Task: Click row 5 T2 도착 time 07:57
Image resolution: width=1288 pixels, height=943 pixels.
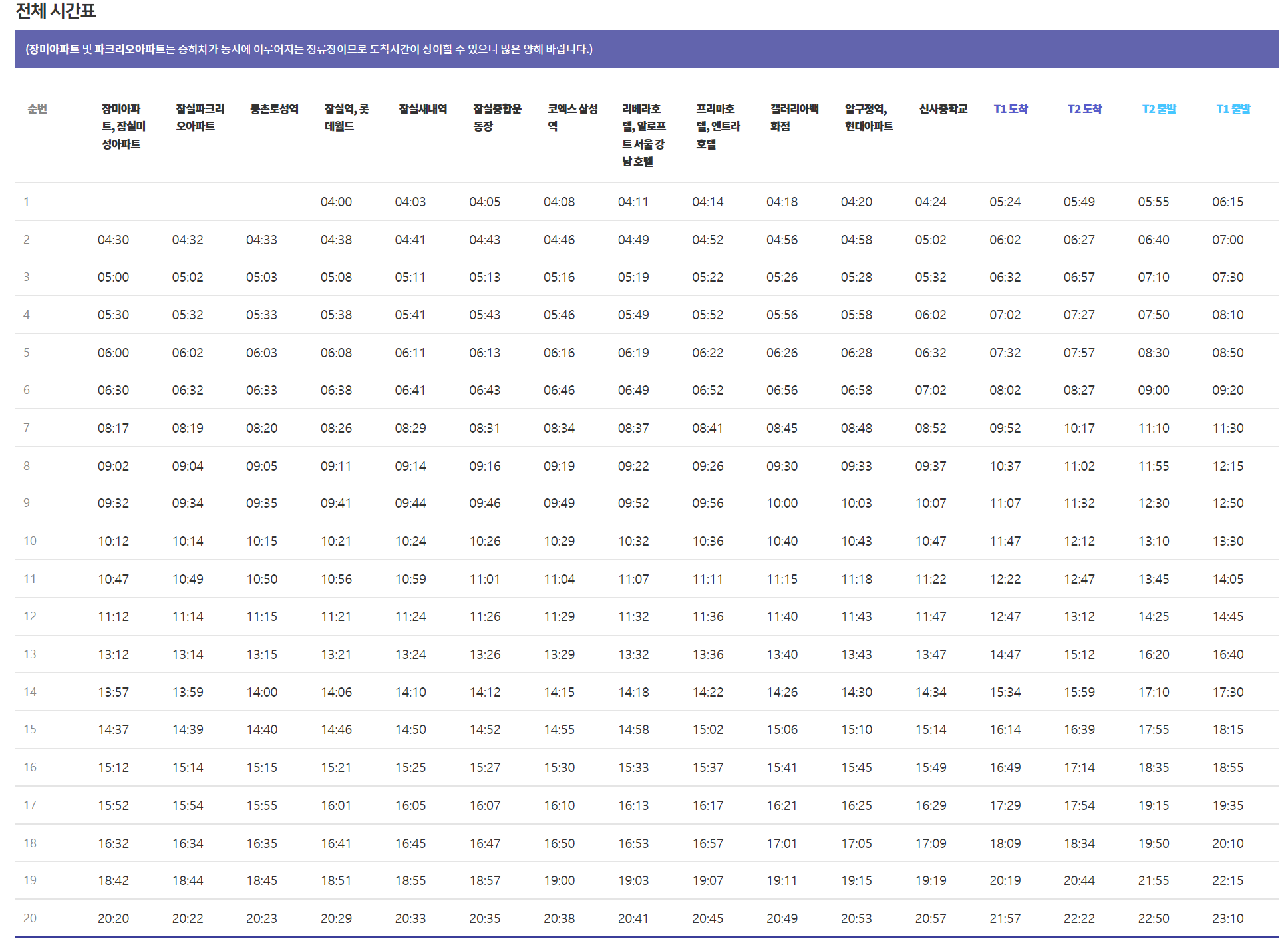Action: [1078, 353]
